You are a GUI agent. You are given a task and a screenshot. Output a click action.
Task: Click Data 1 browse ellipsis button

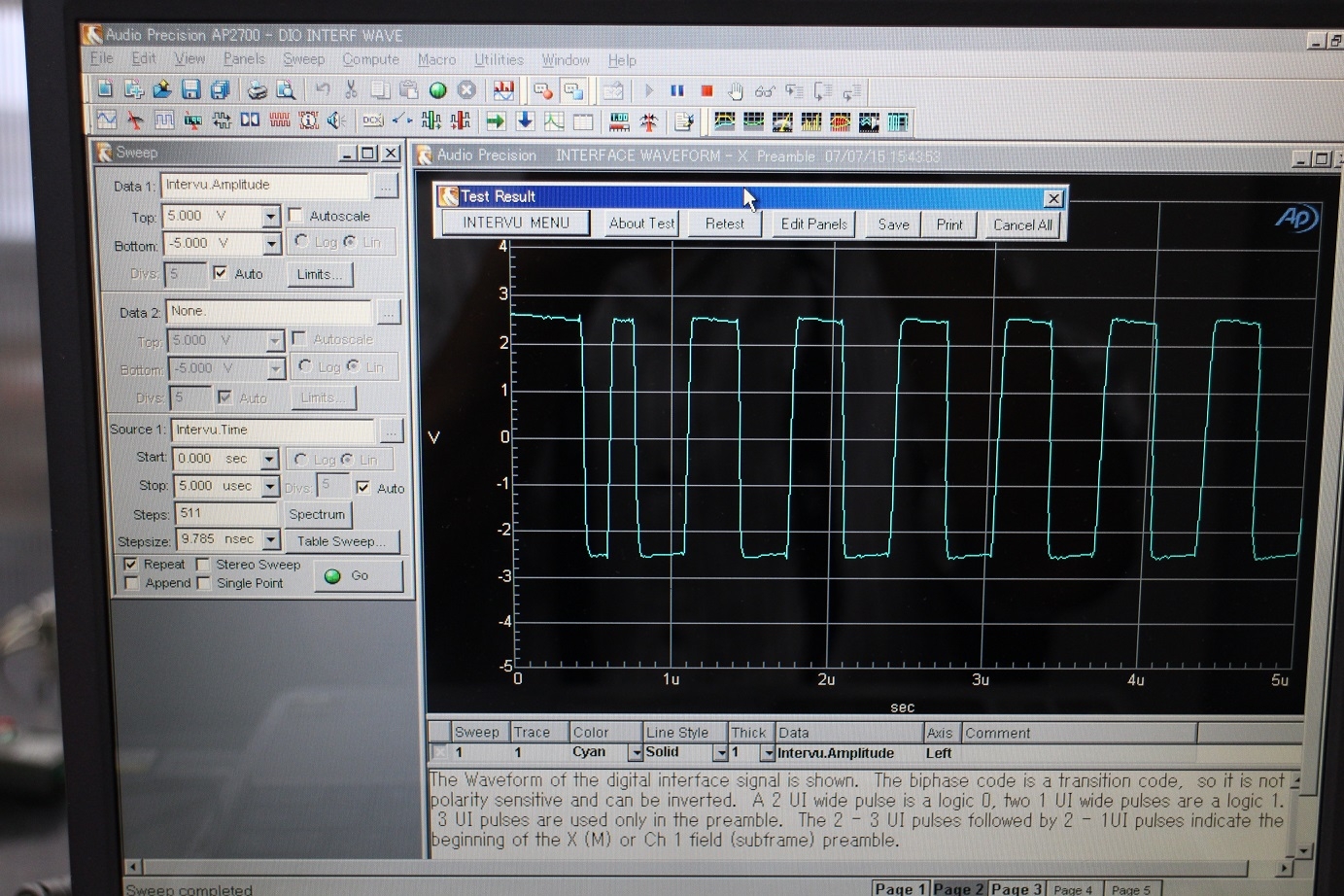[x=386, y=185]
